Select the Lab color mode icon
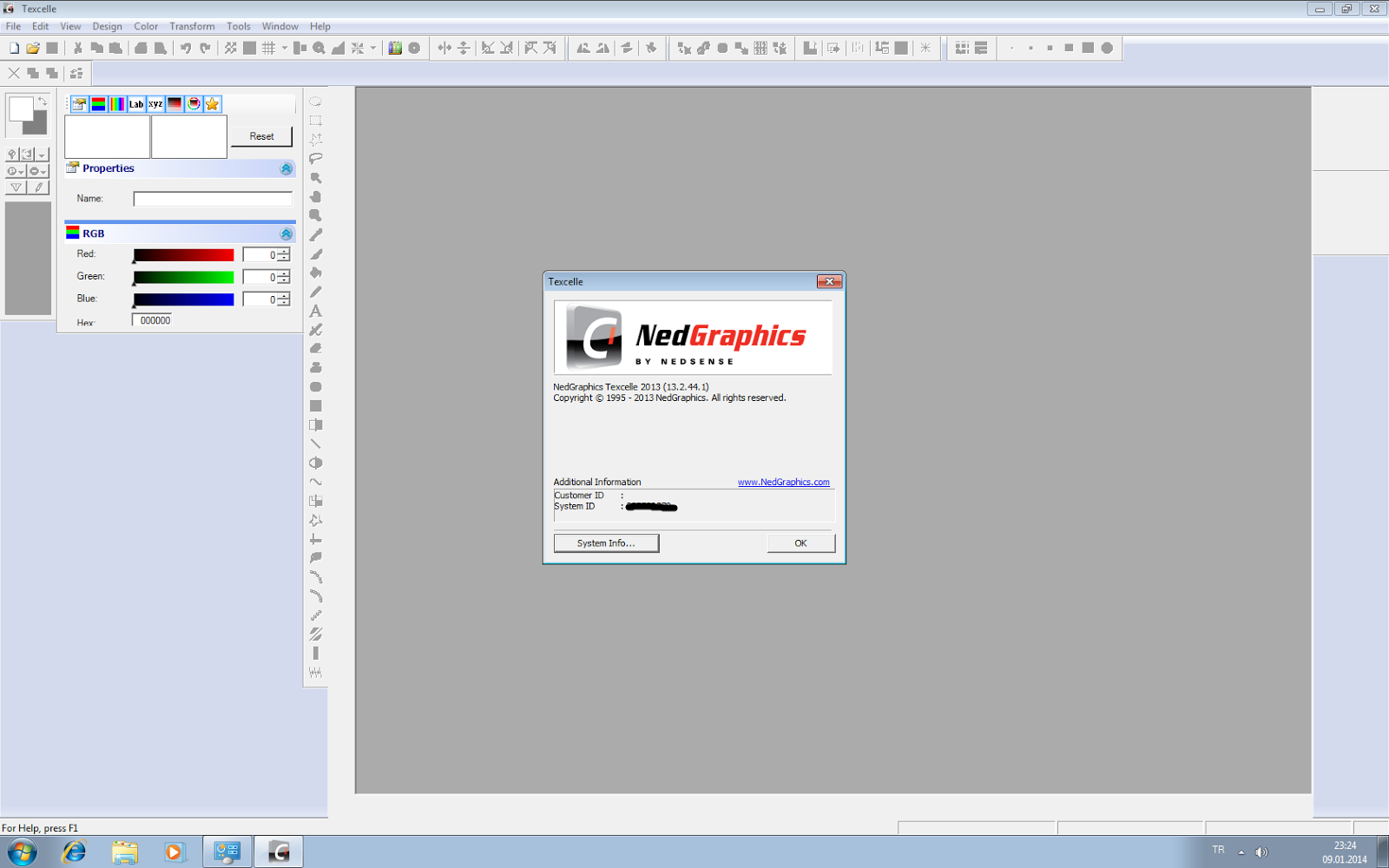Viewport: 1389px width, 868px height. pos(136,104)
